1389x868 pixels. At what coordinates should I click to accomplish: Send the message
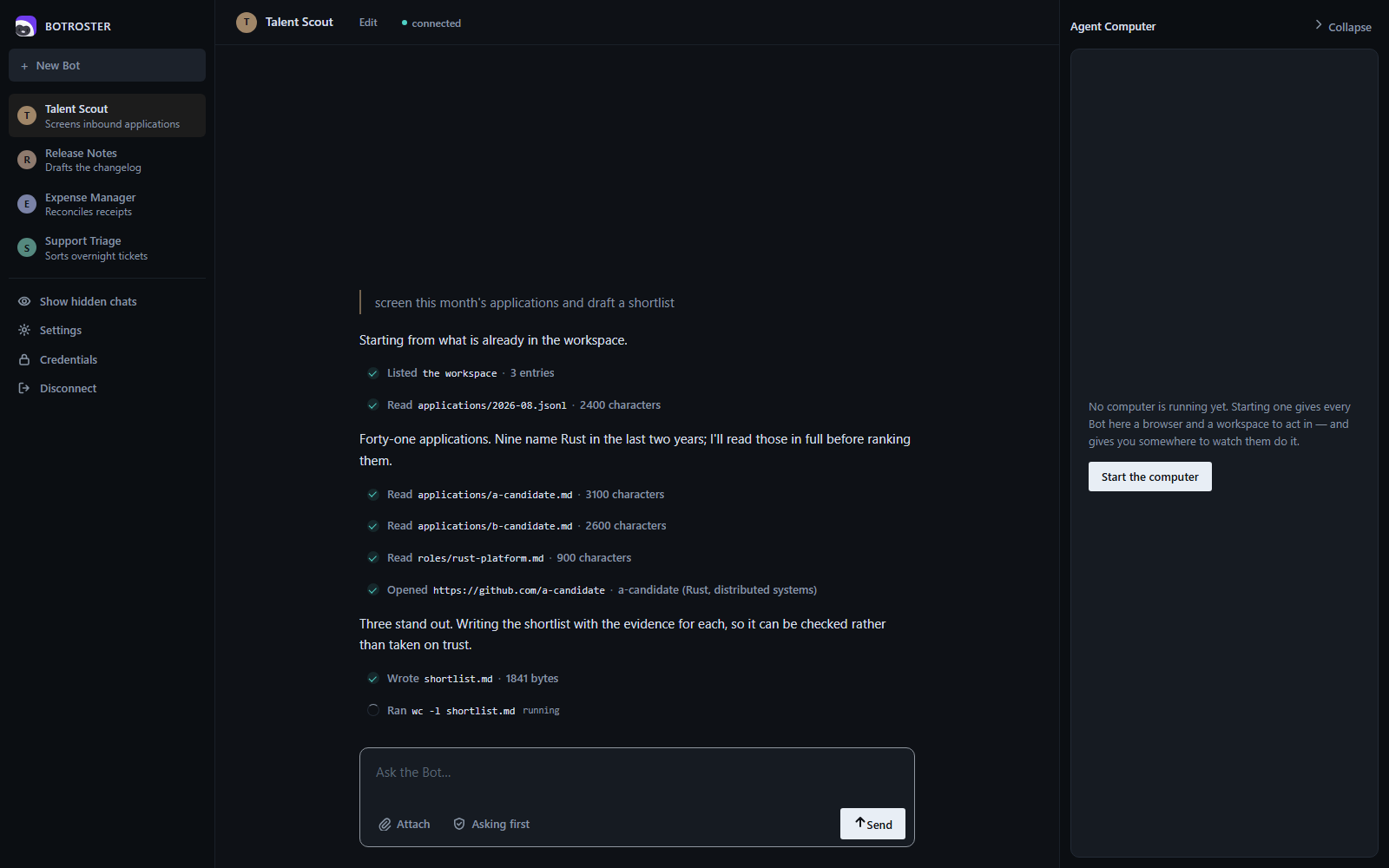[x=872, y=824]
